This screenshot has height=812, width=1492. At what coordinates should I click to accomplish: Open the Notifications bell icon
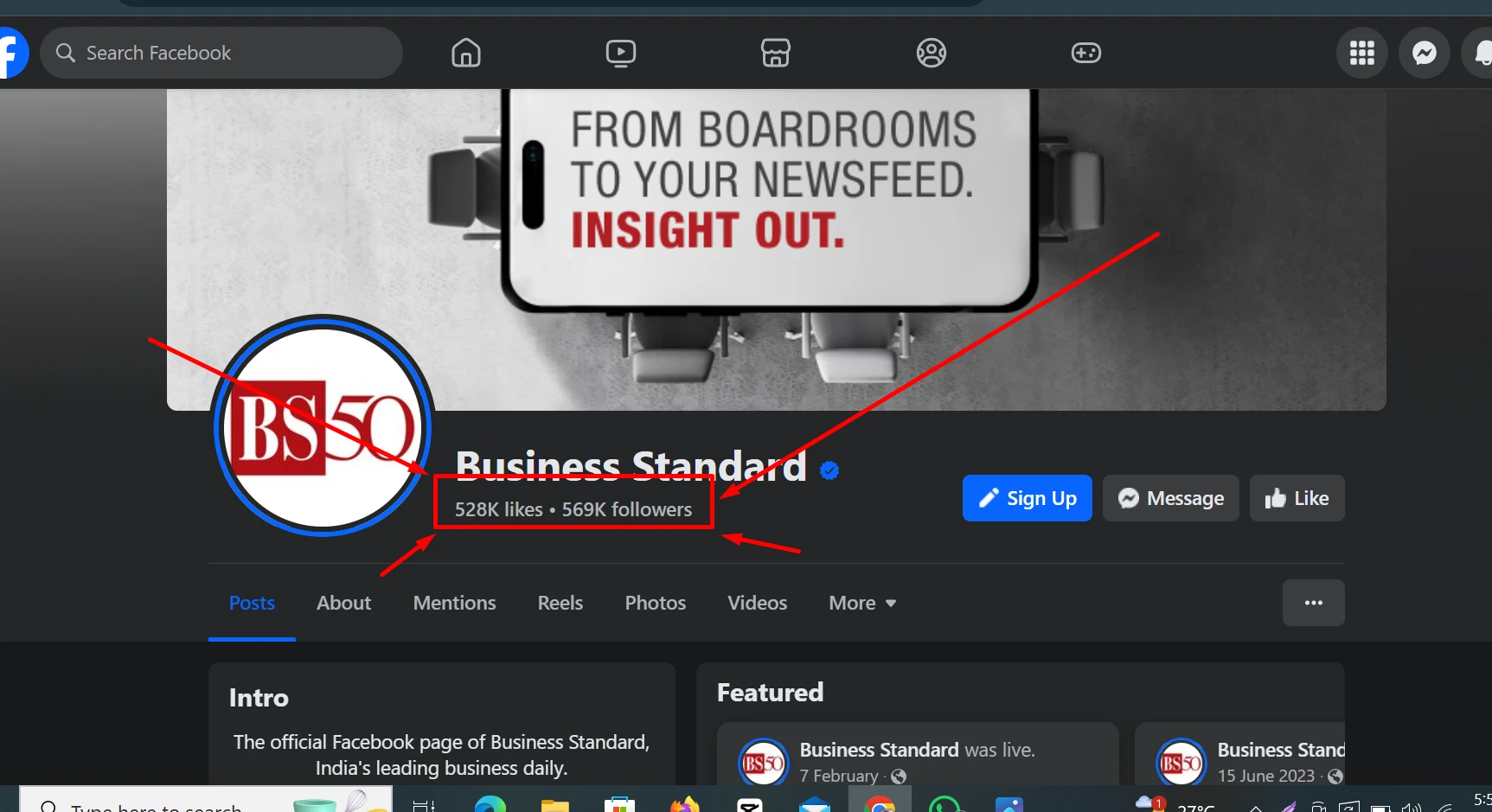tap(1479, 53)
